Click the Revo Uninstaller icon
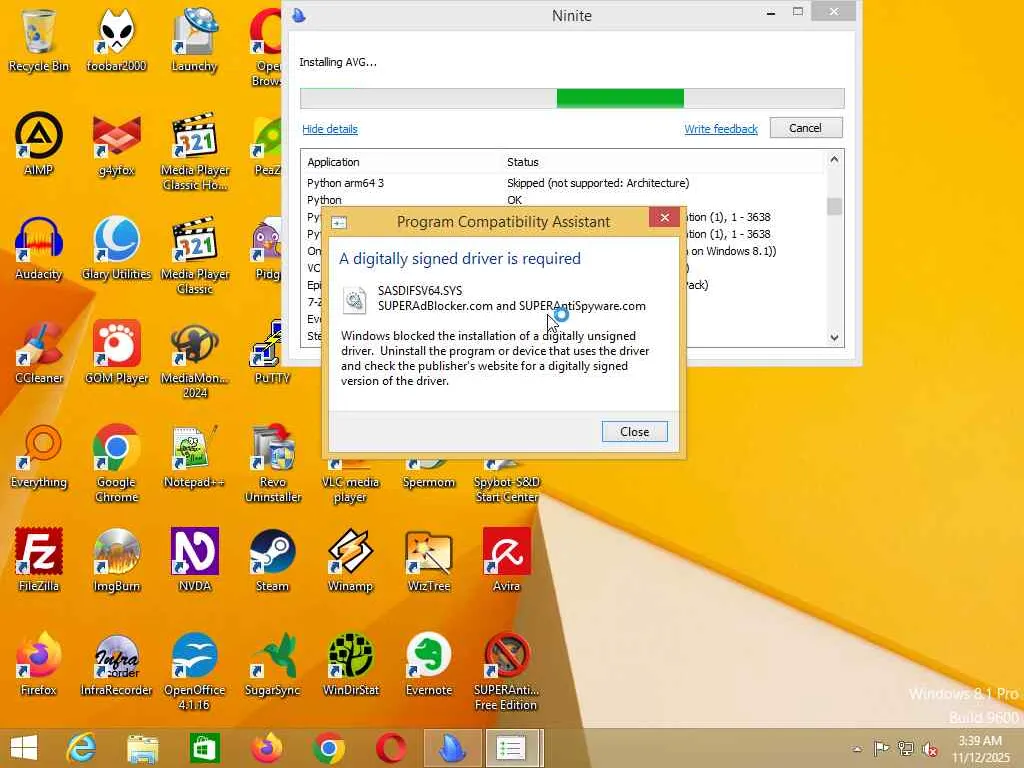Viewport: 1024px width, 768px height. click(272, 463)
